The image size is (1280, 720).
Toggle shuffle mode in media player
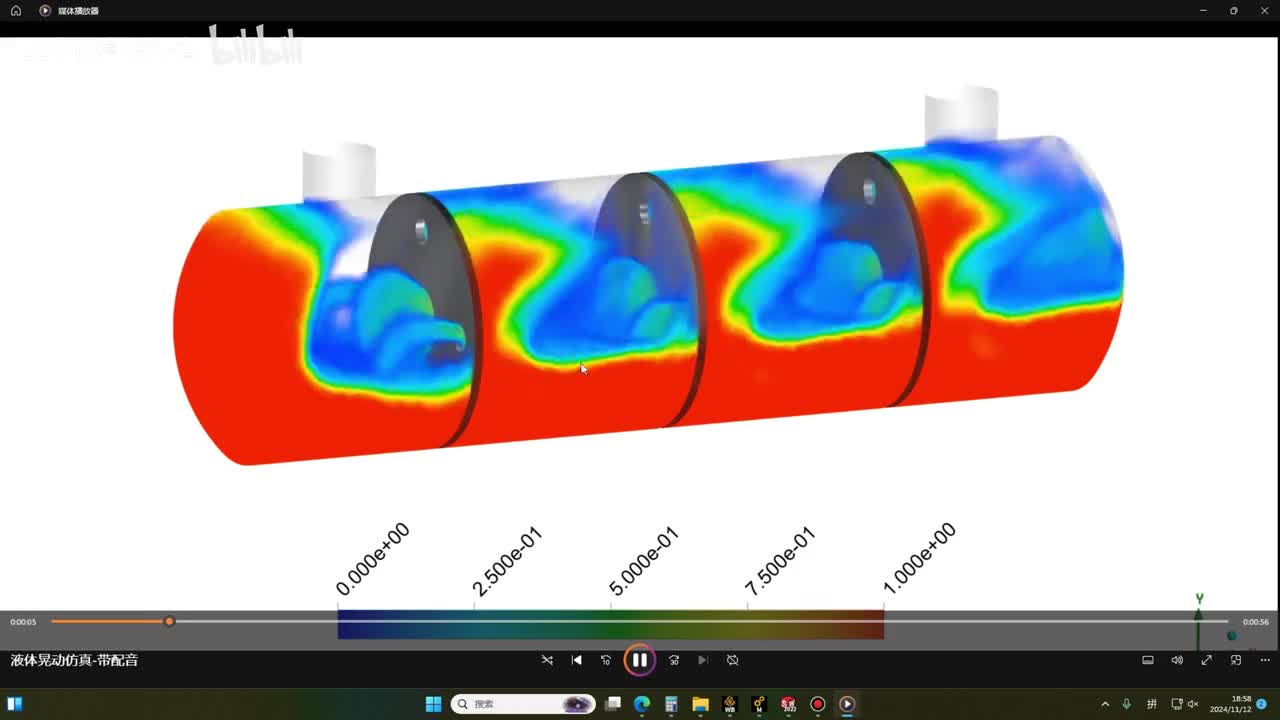point(547,660)
